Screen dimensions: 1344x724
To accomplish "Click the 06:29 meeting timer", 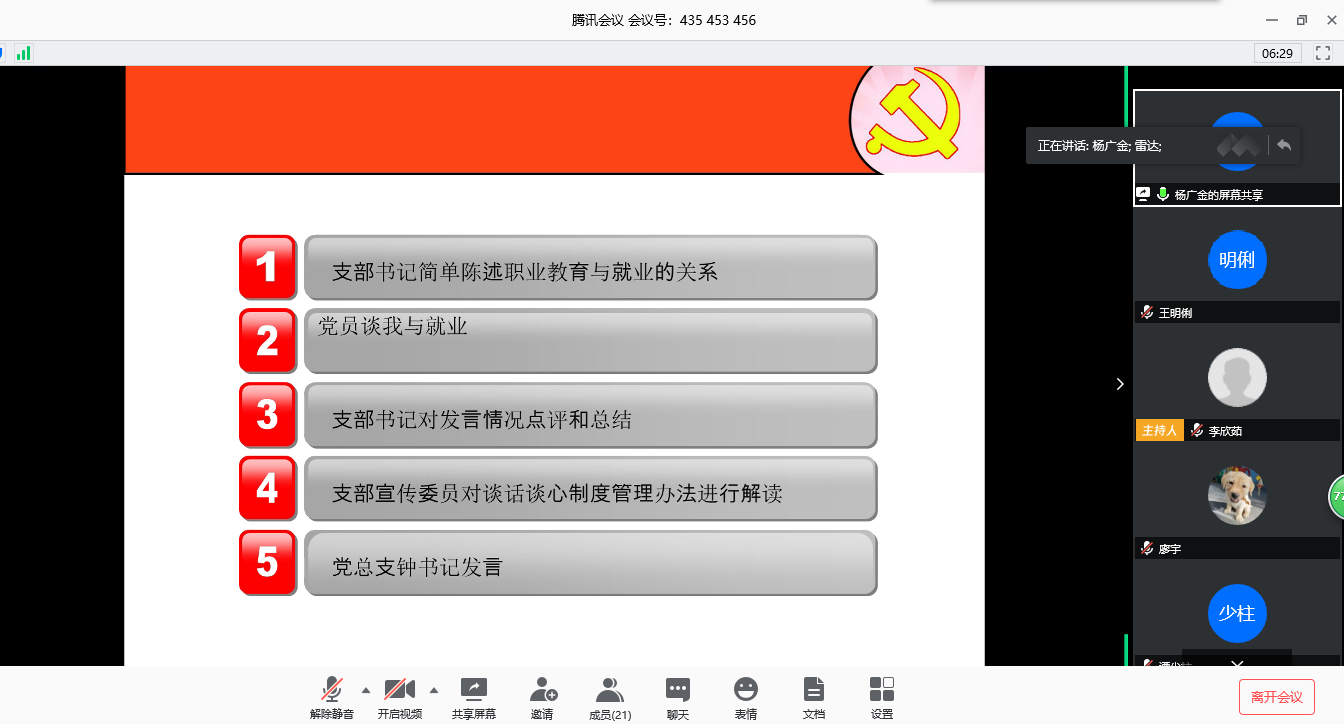I will click(x=1277, y=53).
